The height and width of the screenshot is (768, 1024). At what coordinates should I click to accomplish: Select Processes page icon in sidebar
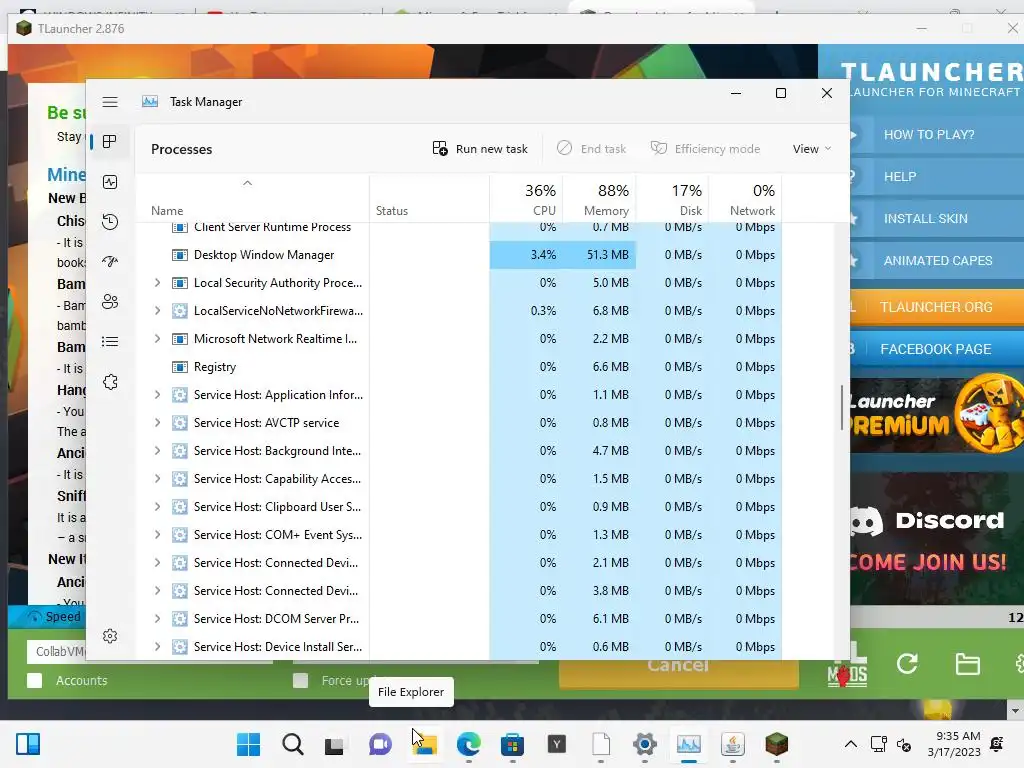(110, 141)
